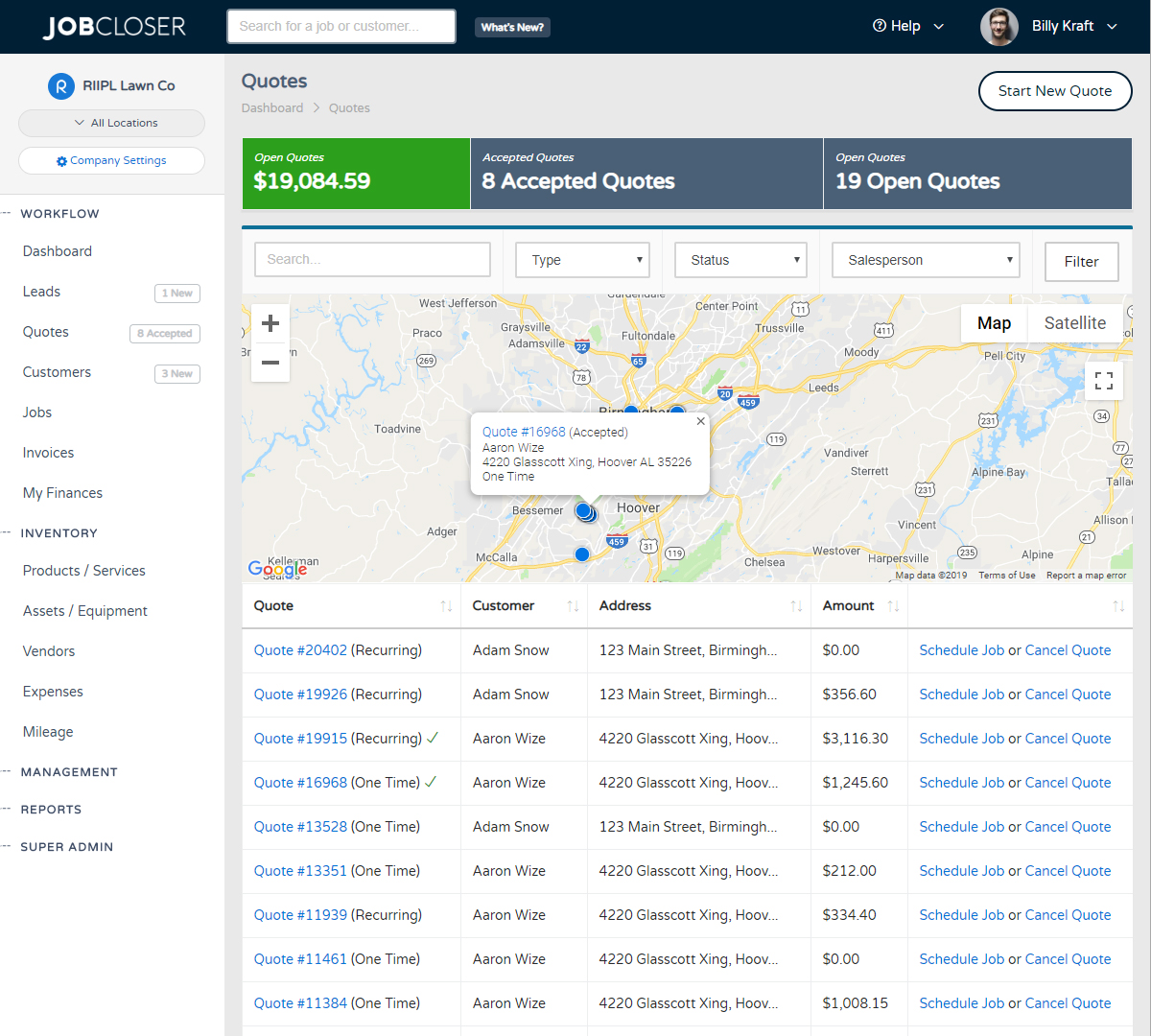Zoom in on the map with plus button
The image size is (1151, 1036).
[270, 323]
